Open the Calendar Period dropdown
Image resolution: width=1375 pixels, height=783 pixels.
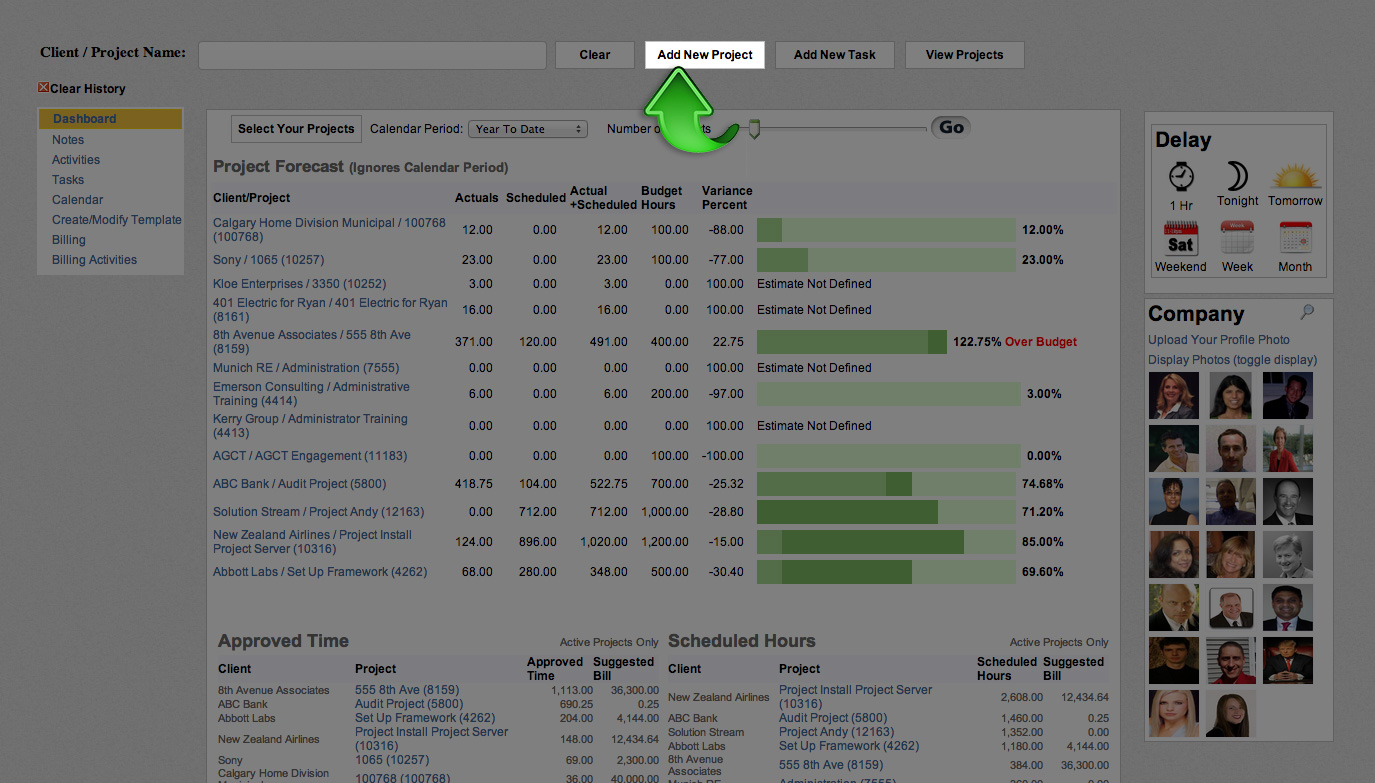tap(527, 129)
